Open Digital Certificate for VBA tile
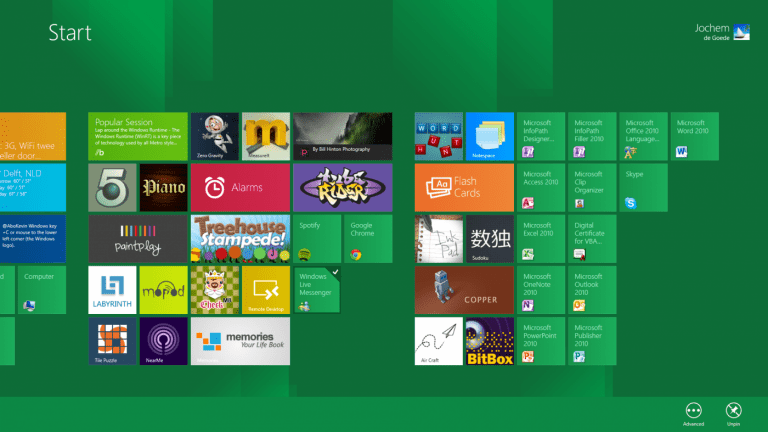This screenshot has height=432, width=768. click(x=592, y=239)
